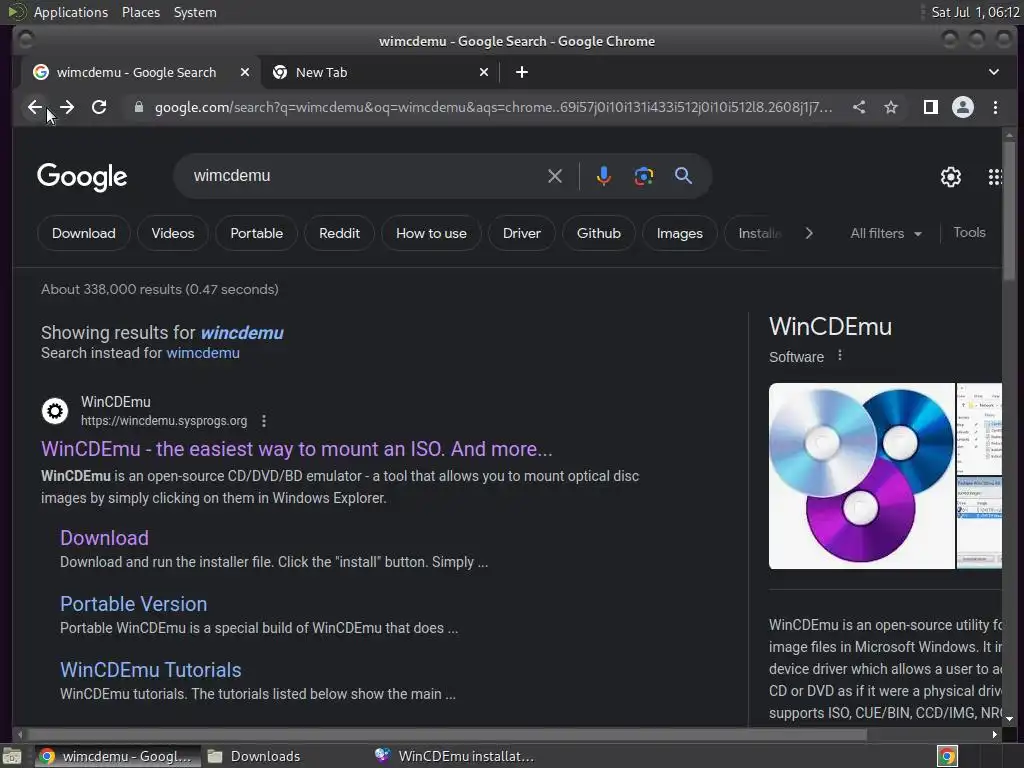Viewport: 1024px width, 768px height.
Task: Open the WinCDEmu easiest way result title
Action: (x=296, y=449)
